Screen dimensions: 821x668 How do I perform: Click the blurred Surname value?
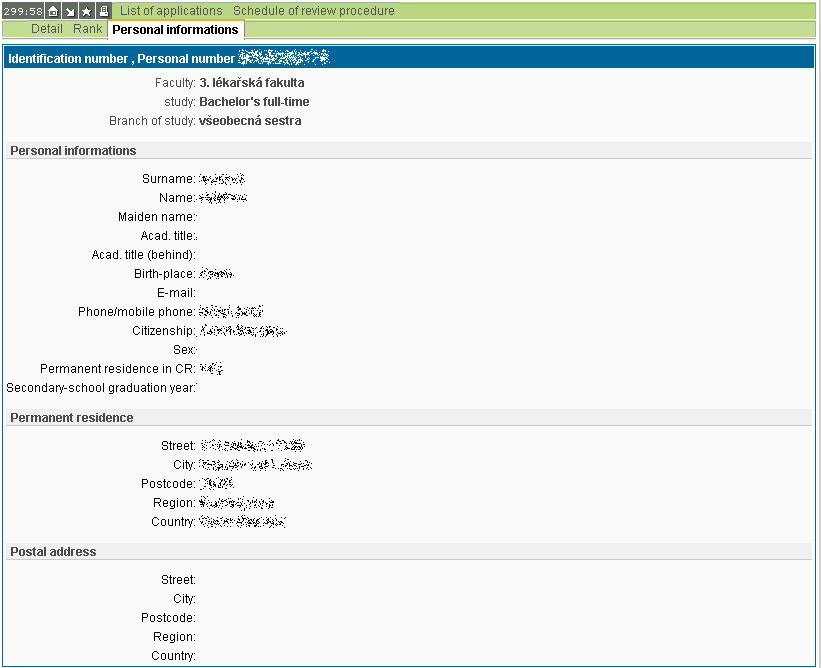click(x=222, y=179)
